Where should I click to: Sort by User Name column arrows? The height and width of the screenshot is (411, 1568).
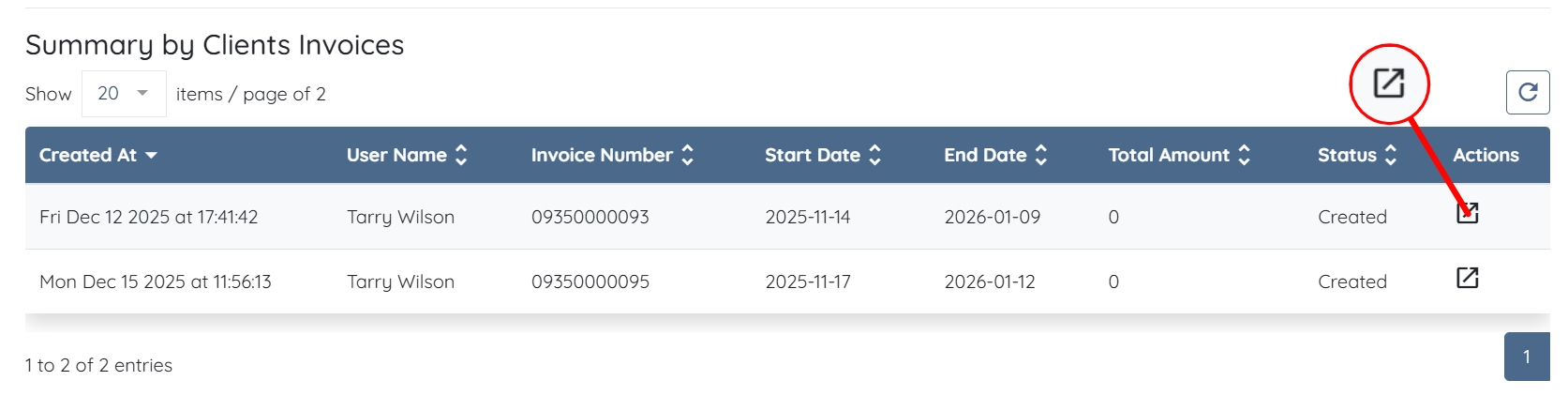pos(461,156)
